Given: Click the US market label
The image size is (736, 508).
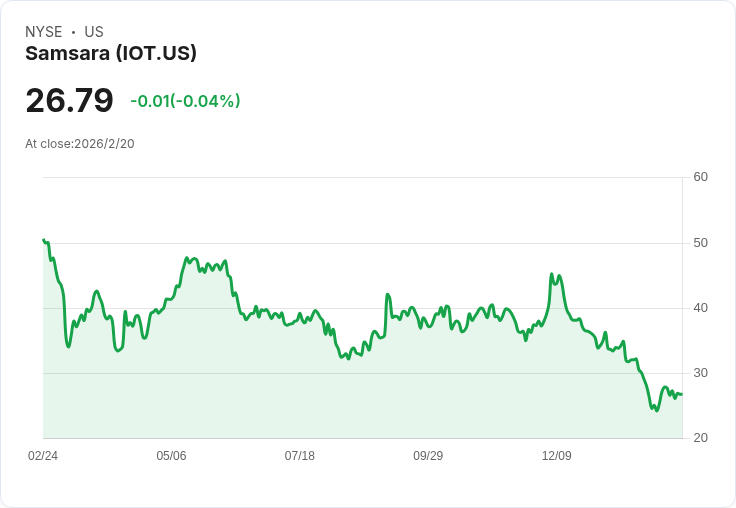Looking at the screenshot, I should [x=94, y=32].
